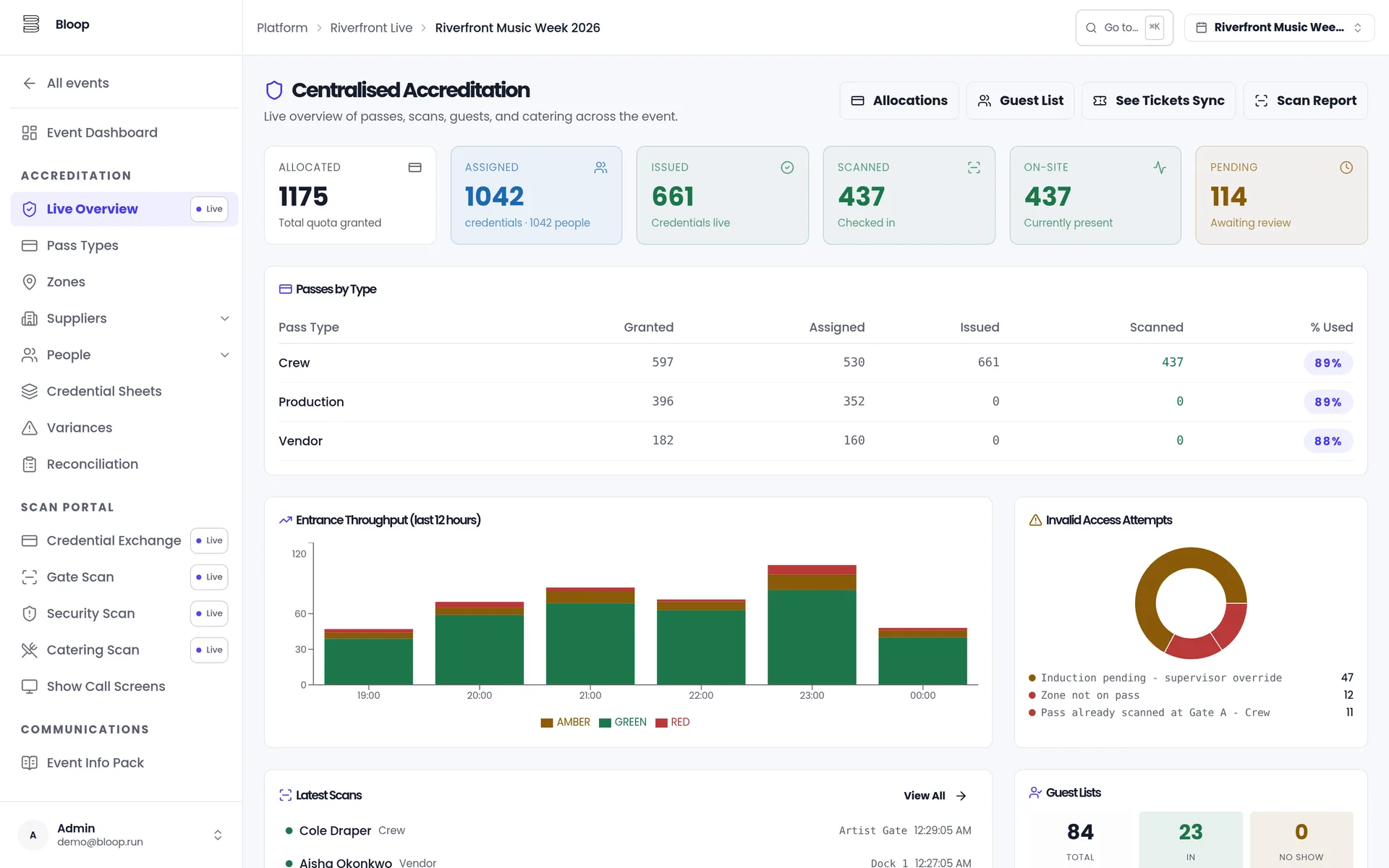The image size is (1389, 868).
Task: Click the Riverfront Live breadcrumb
Action: coord(371,27)
